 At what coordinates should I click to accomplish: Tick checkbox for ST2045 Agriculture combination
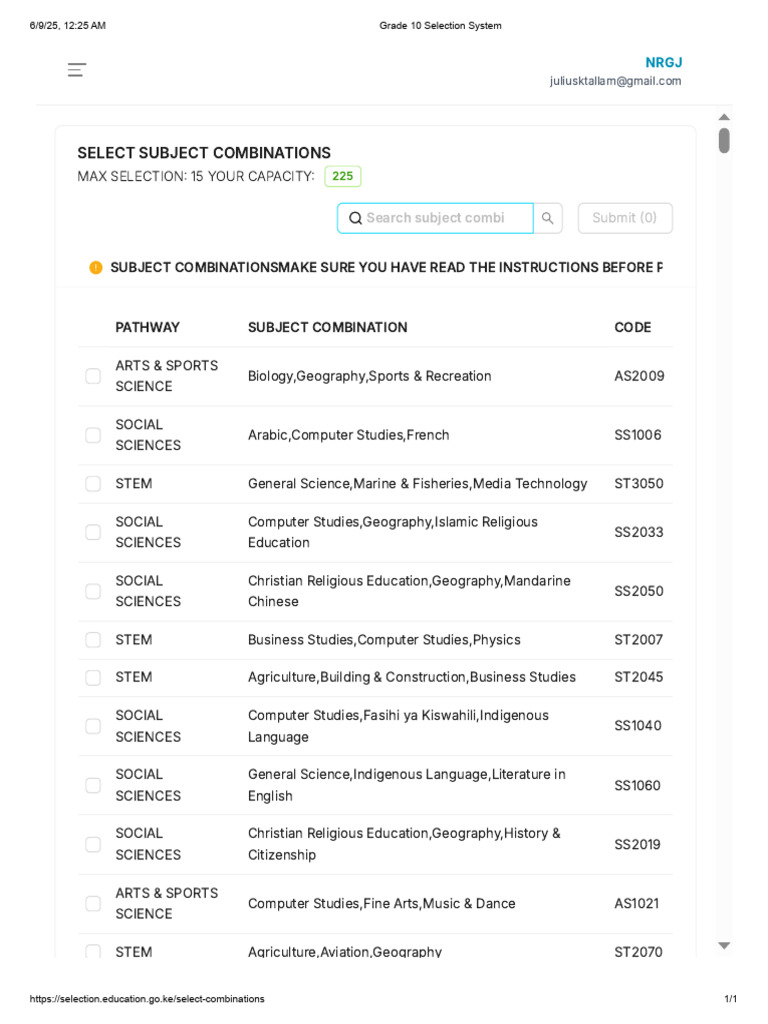point(93,677)
